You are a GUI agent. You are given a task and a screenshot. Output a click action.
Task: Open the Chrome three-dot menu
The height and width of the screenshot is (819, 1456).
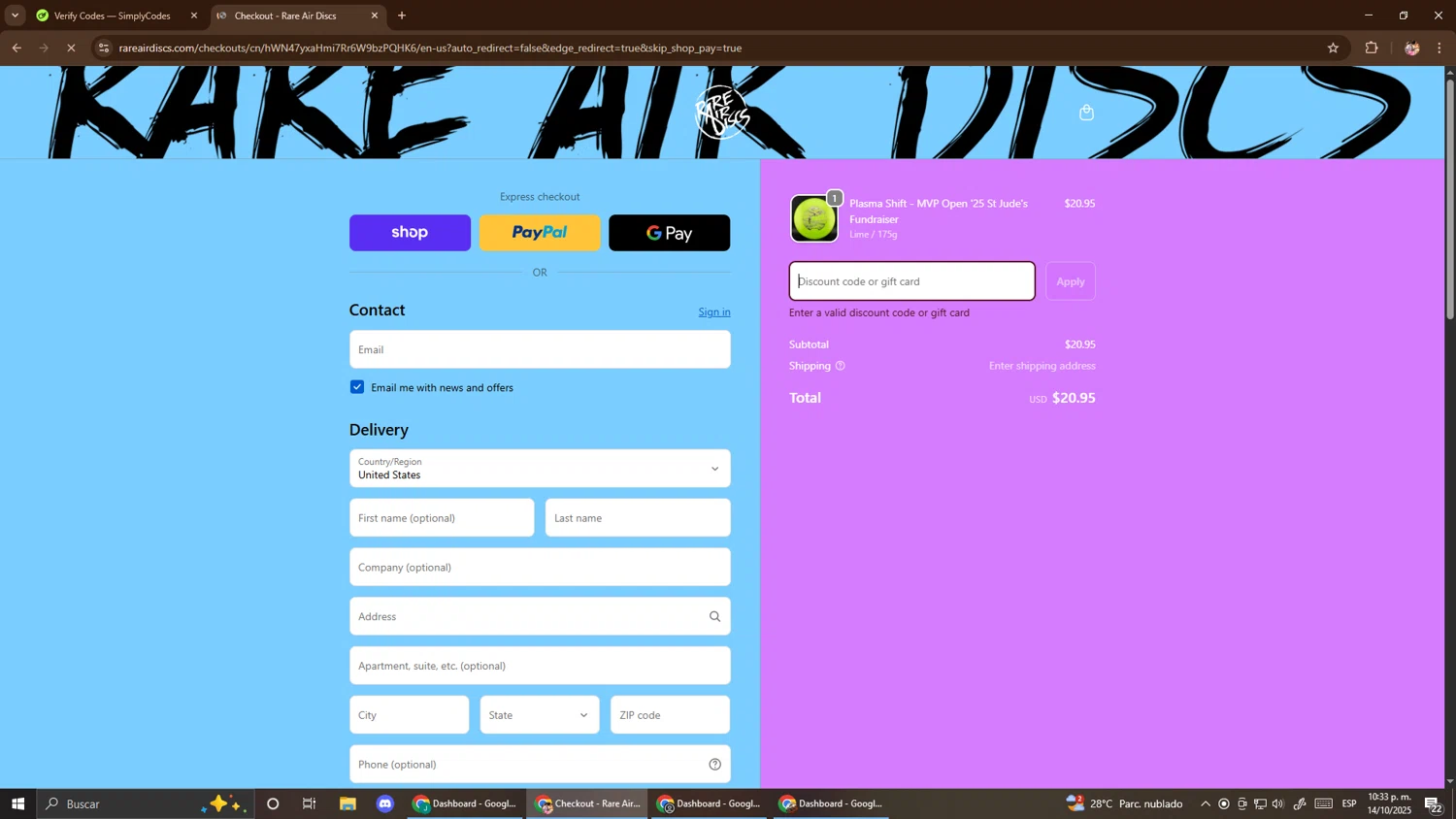click(1439, 48)
